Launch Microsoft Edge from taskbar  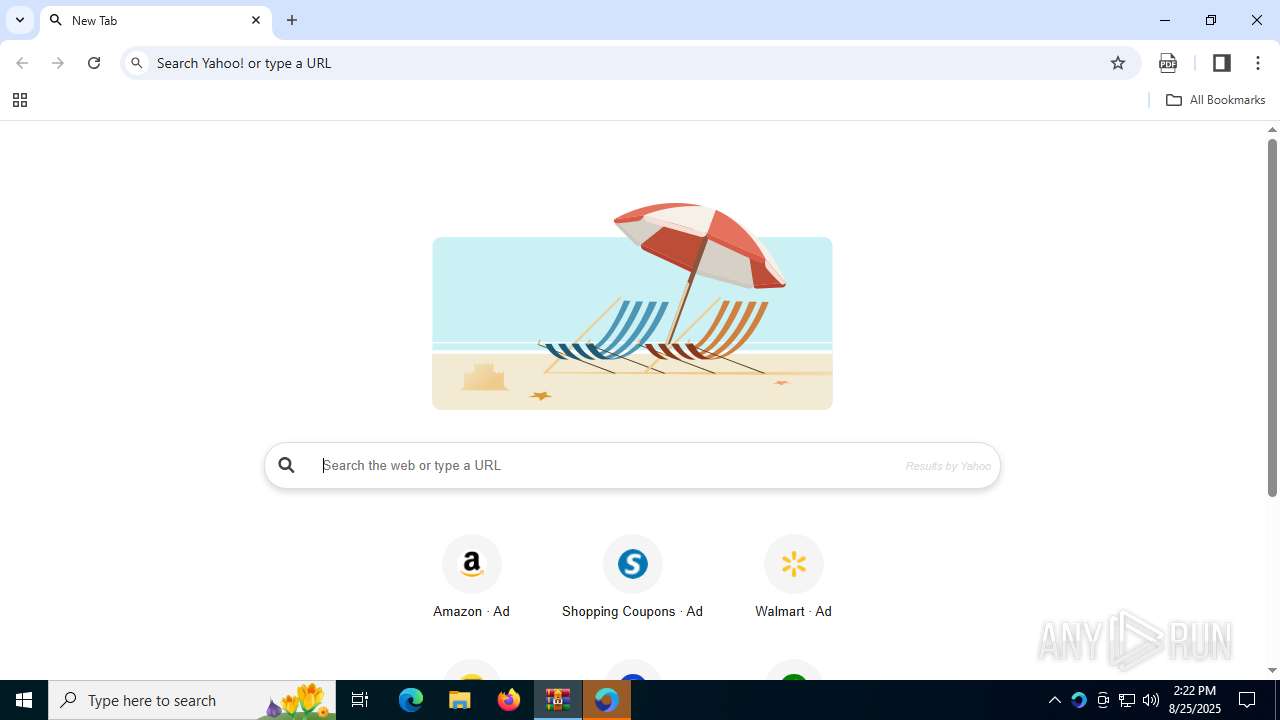[x=411, y=700]
